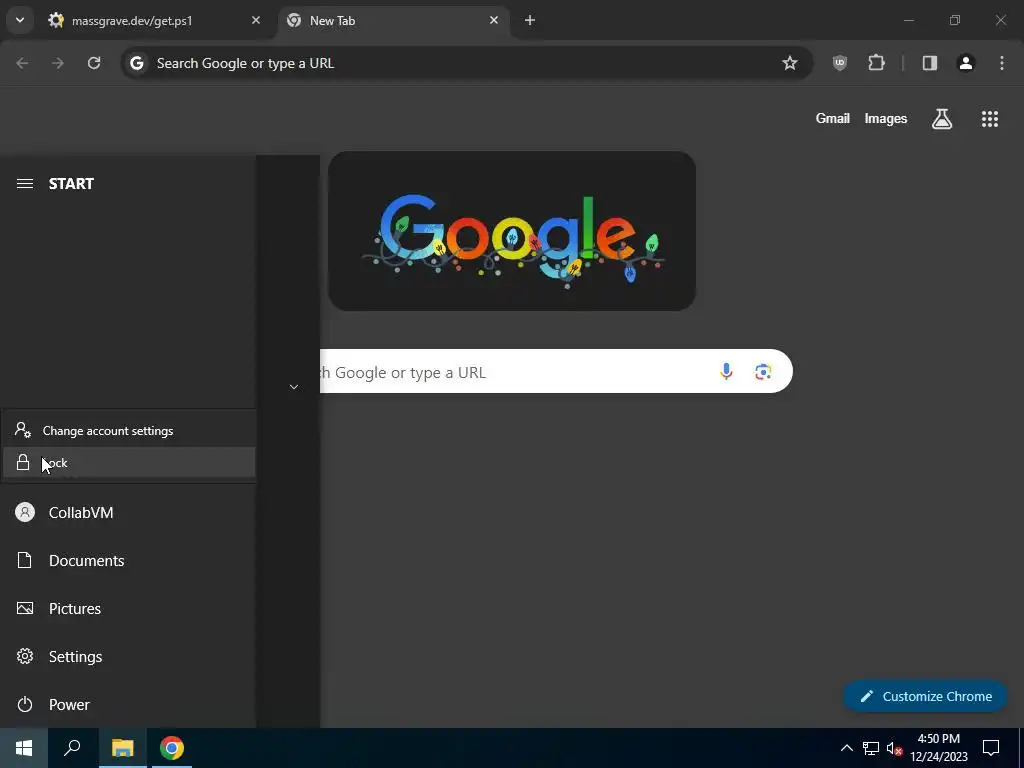Click the Windows Start button
1024x768 pixels.
click(x=24, y=748)
